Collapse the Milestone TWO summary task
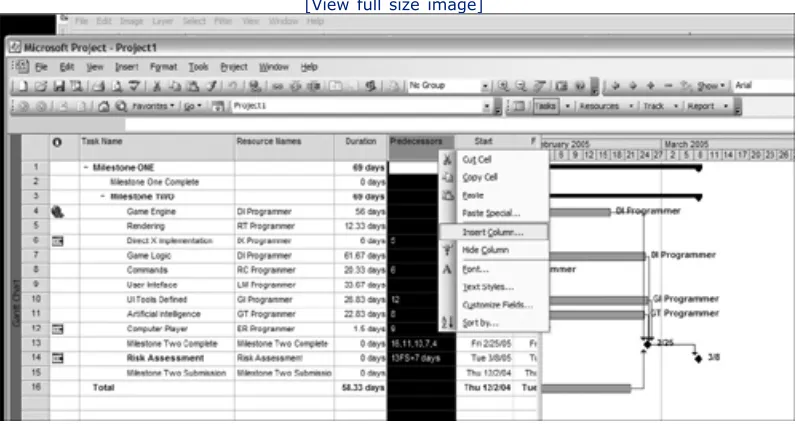 pyautogui.click(x=103, y=196)
